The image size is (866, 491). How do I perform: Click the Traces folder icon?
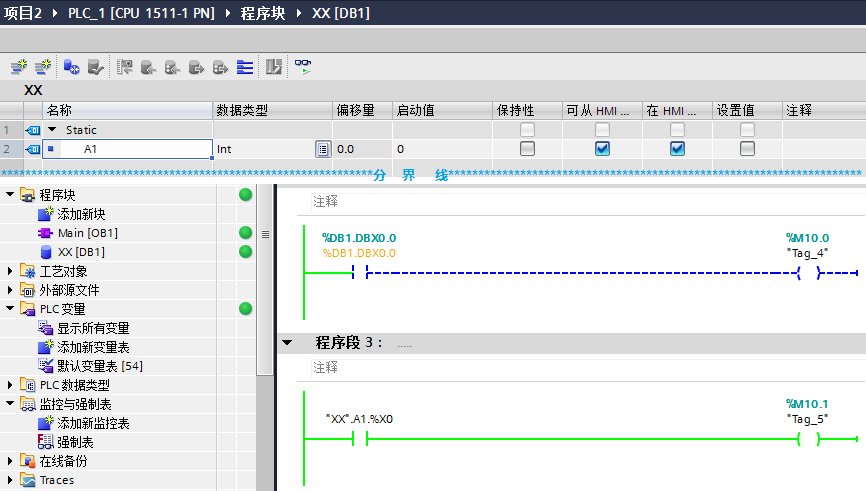click(28, 479)
